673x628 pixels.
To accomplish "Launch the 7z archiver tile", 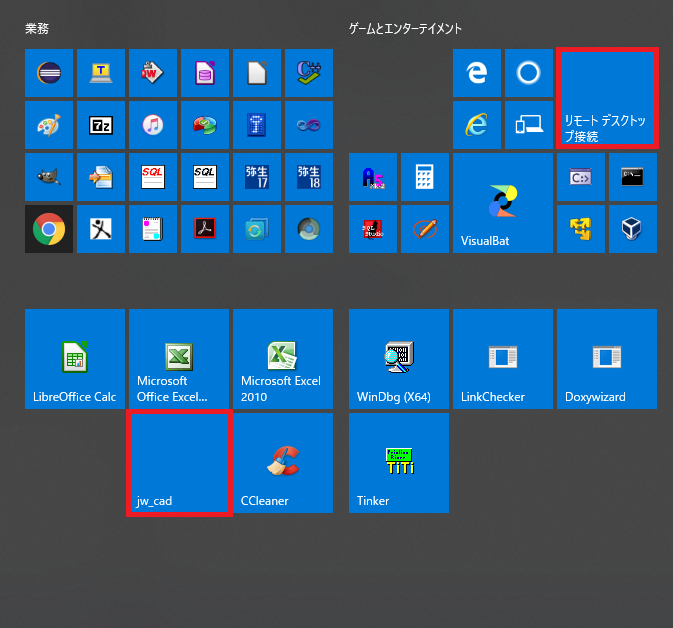I will pyautogui.click(x=101, y=125).
